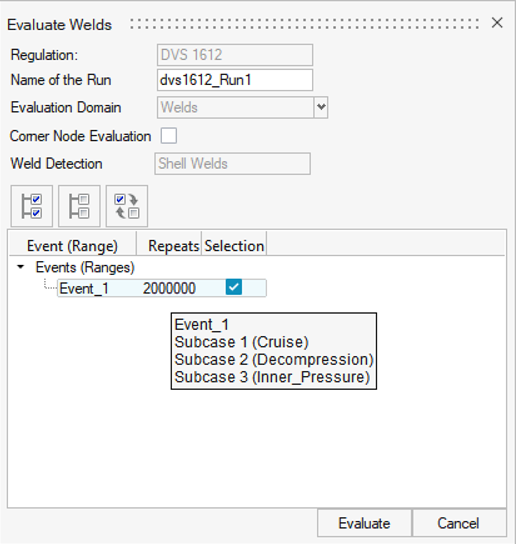Click the Welds combo box field
Screen dimensions: 516x544
tap(235, 107)
